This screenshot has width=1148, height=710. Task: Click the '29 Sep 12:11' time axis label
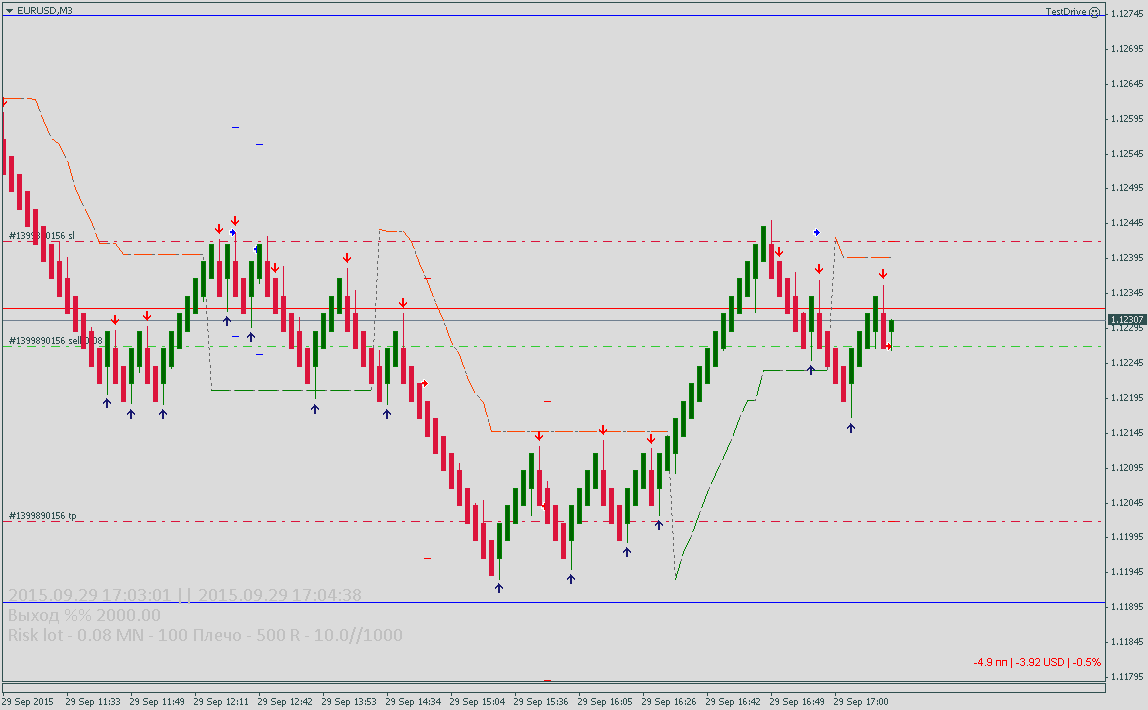(221, 702)
